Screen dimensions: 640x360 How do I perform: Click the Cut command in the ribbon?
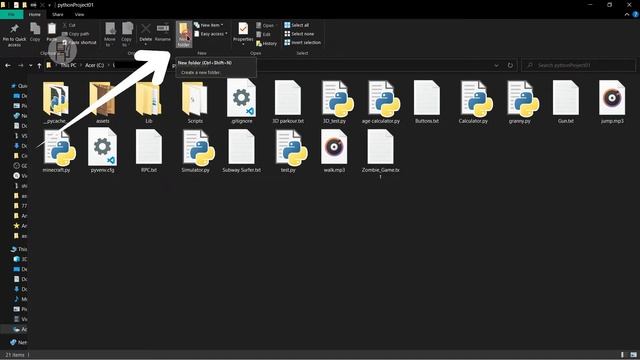click(x=69, y=25)
